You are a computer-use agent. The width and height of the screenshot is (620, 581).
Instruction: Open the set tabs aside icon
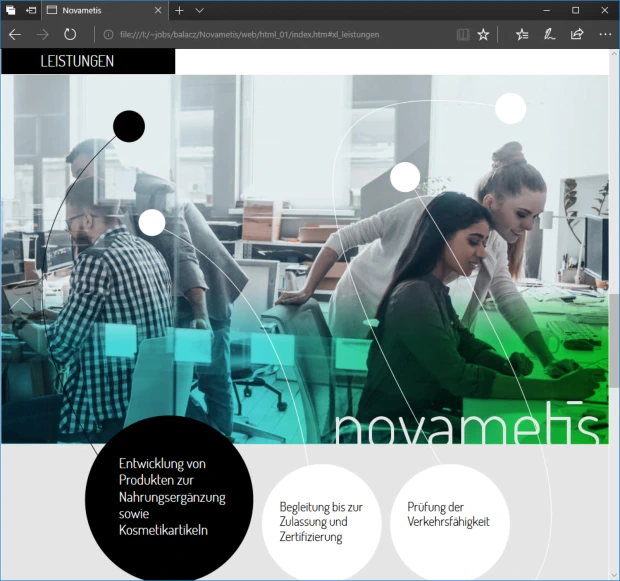[32, 10]
